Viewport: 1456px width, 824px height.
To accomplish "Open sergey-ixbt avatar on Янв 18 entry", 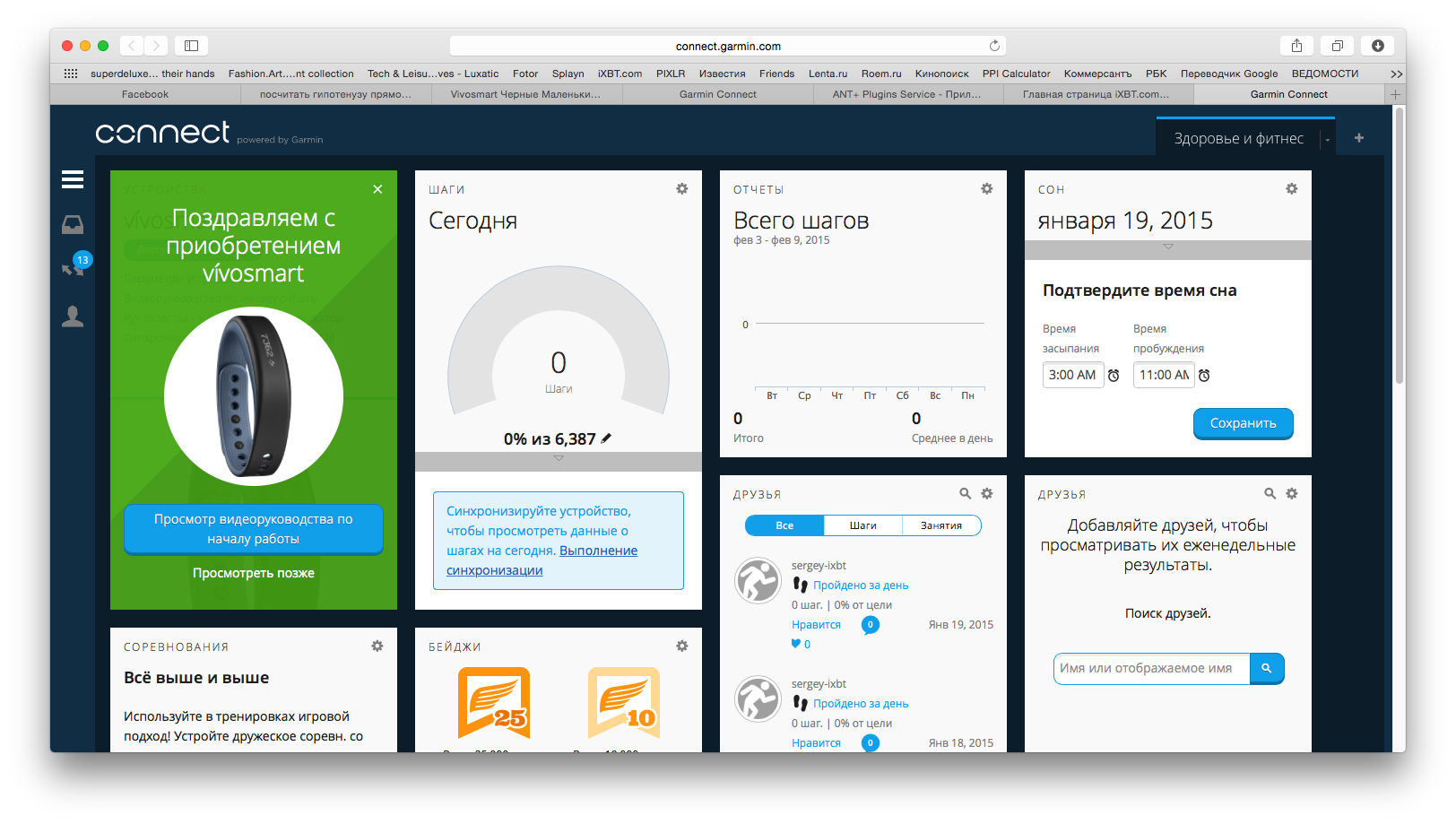I will pos(758,698).
